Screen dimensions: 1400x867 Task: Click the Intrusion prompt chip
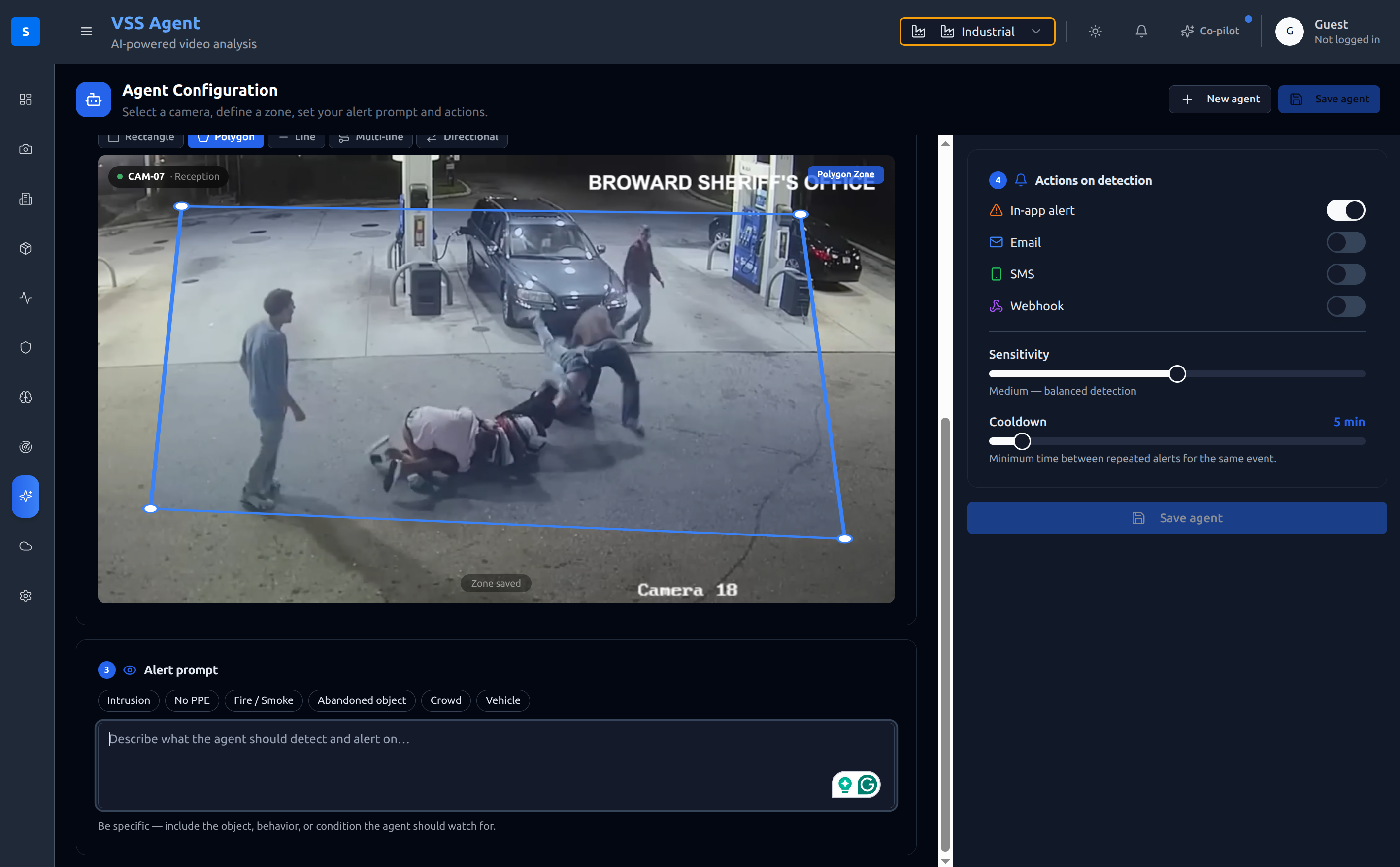[x=129, y=700]
